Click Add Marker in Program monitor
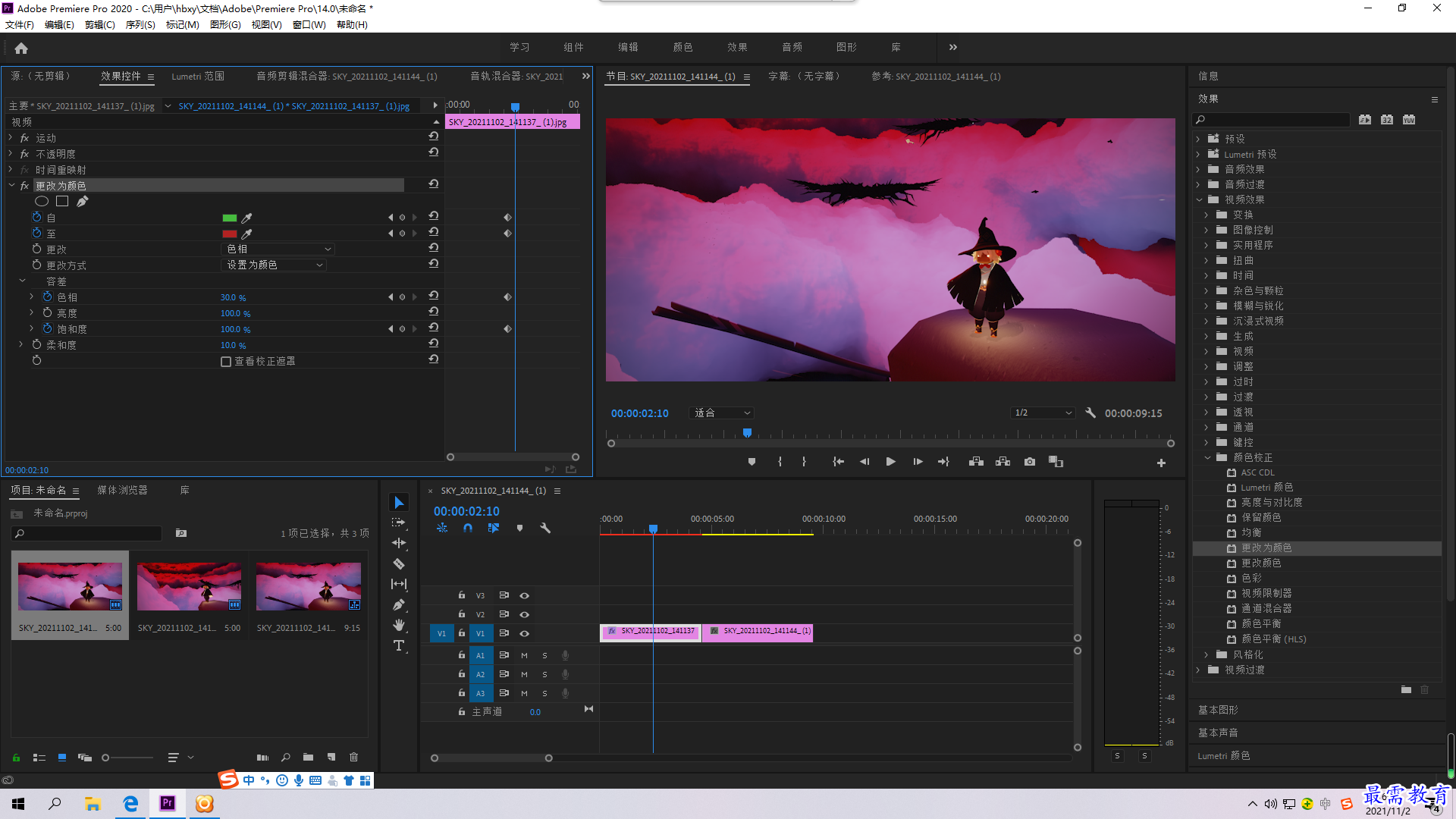The width and height of the screenshot is (1456, 819). (752, 462)
